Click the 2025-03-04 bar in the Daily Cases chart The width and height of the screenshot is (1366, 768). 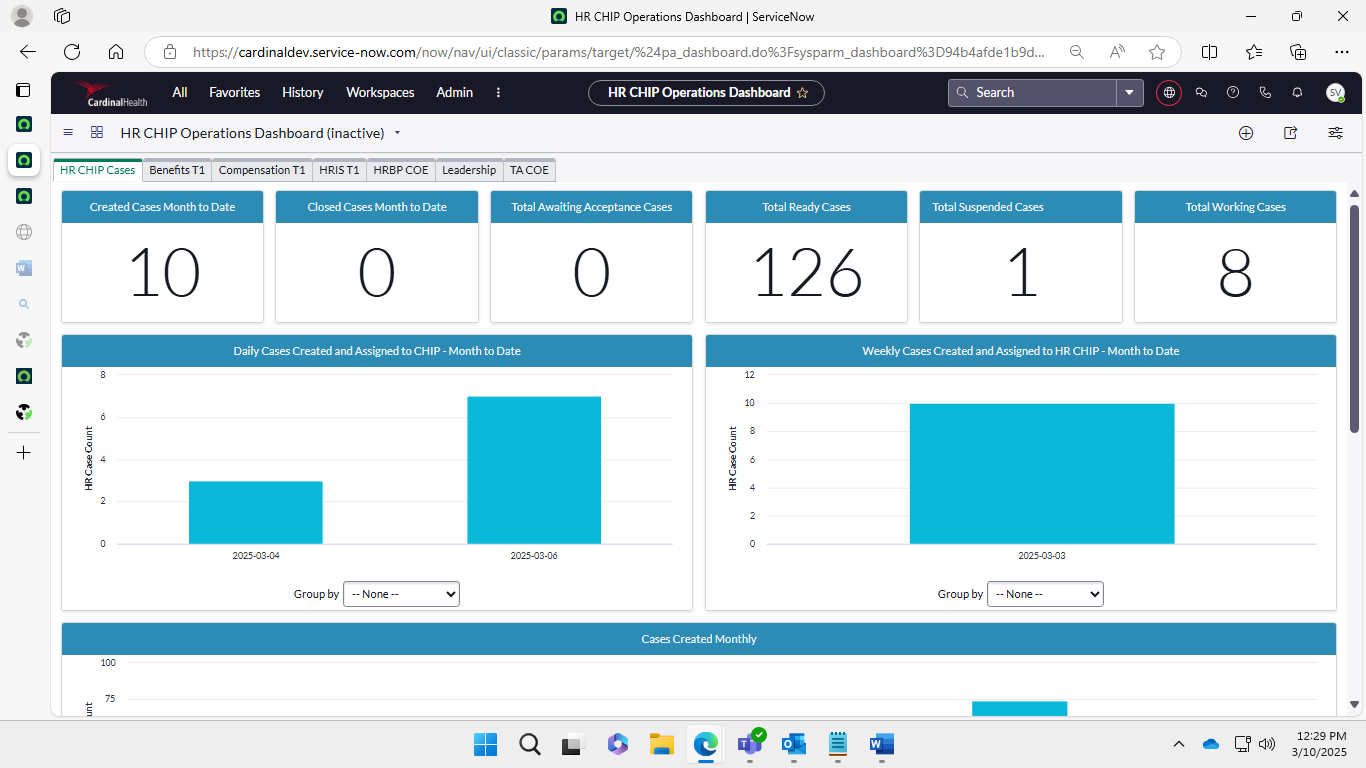pos(255,513)
